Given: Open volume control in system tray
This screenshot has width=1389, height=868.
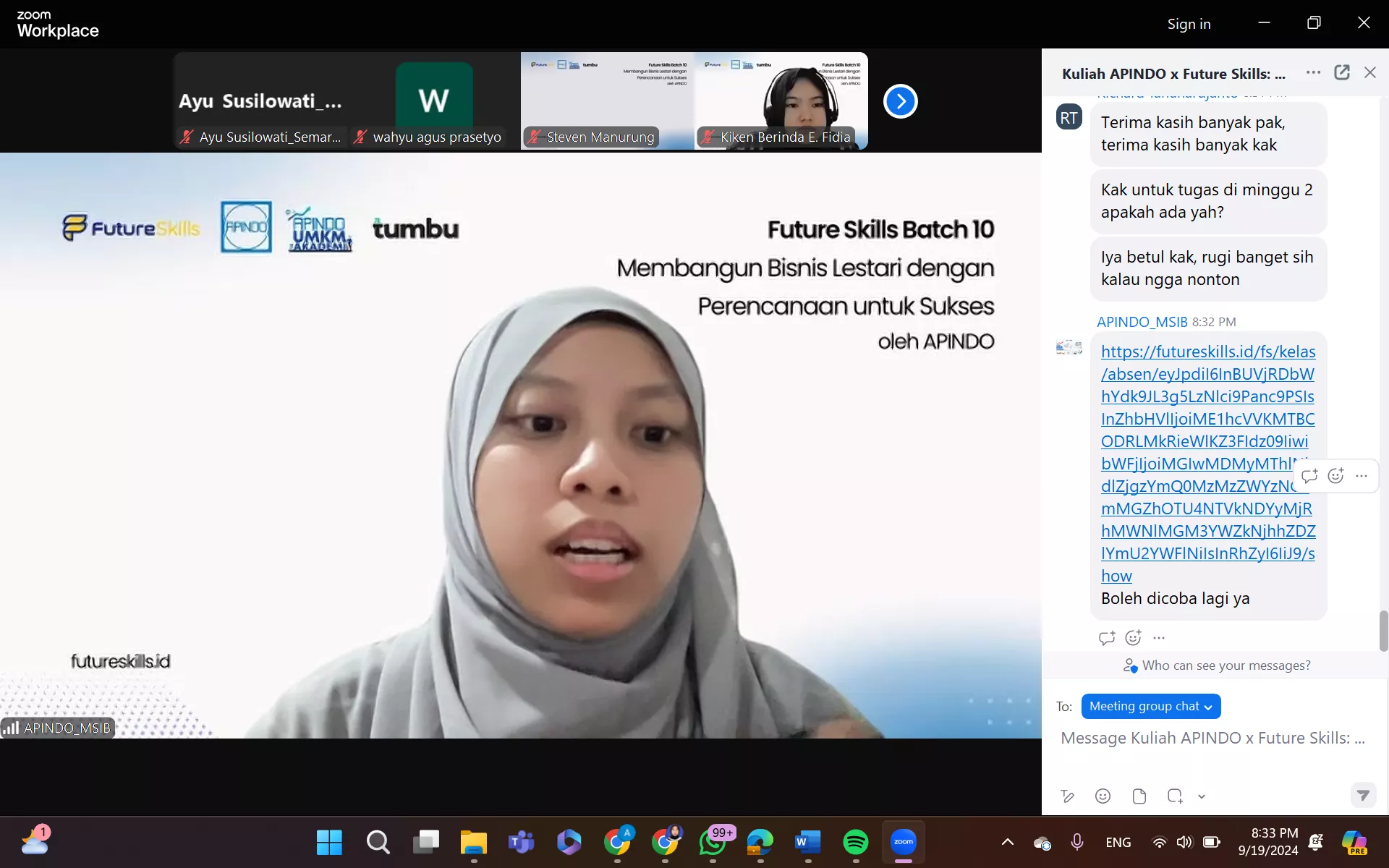Looking at the screenshot, I should click(x=1184, y=842).
